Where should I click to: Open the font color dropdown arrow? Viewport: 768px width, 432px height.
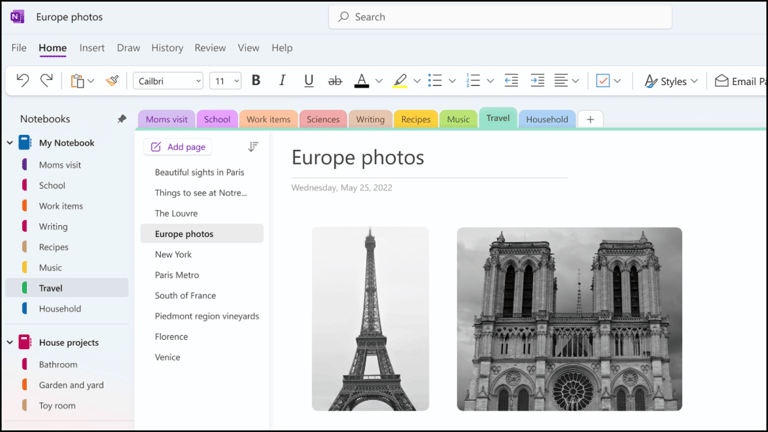[379, 81]
